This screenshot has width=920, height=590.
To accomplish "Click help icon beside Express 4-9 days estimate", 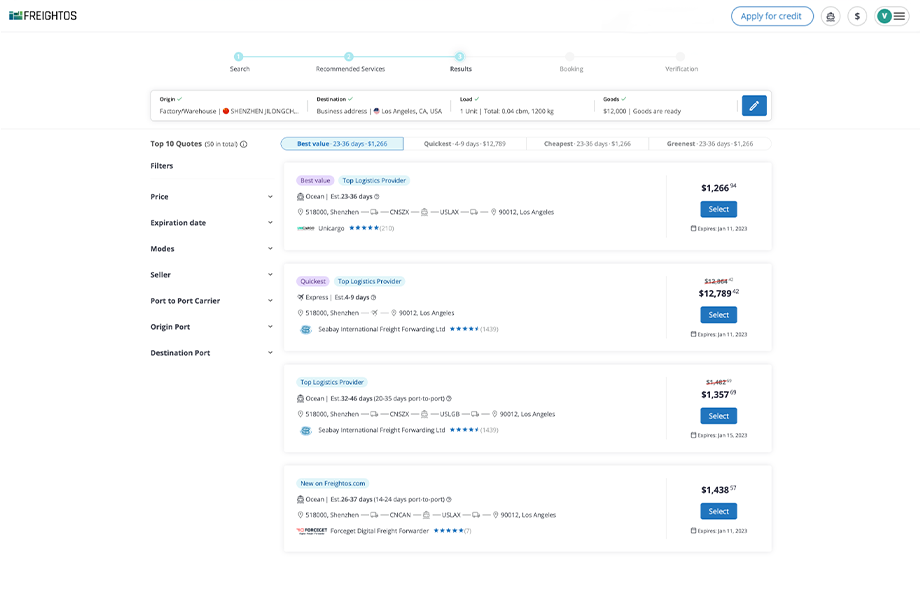I will (x=374, y=298).
